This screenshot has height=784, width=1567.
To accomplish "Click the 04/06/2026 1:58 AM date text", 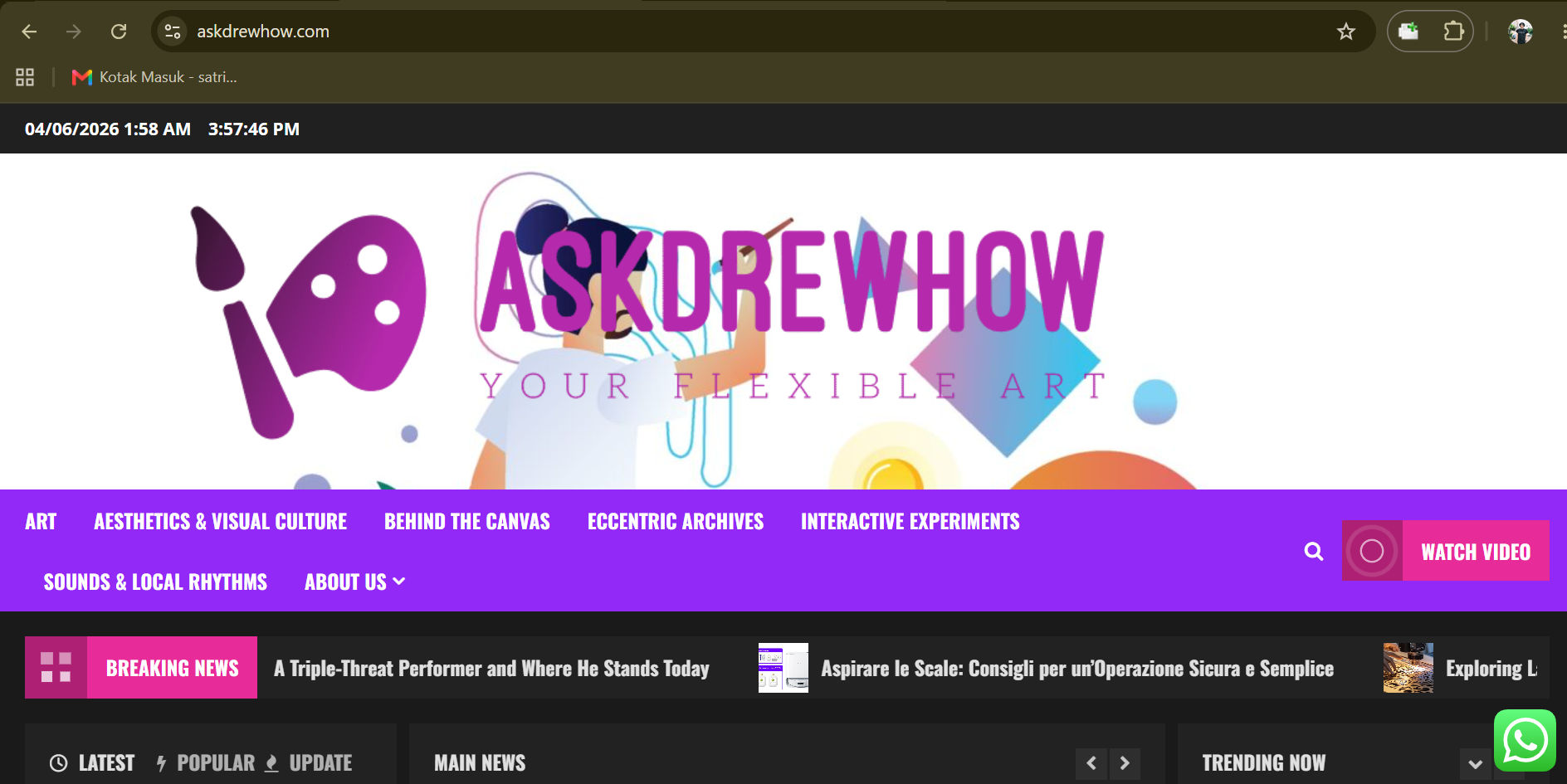I will point(108,129).
